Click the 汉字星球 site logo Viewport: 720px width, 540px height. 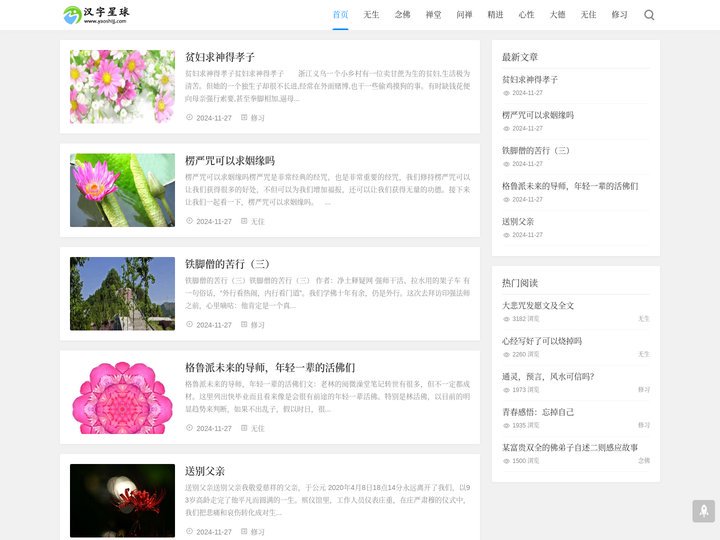[x=96, y=15]
